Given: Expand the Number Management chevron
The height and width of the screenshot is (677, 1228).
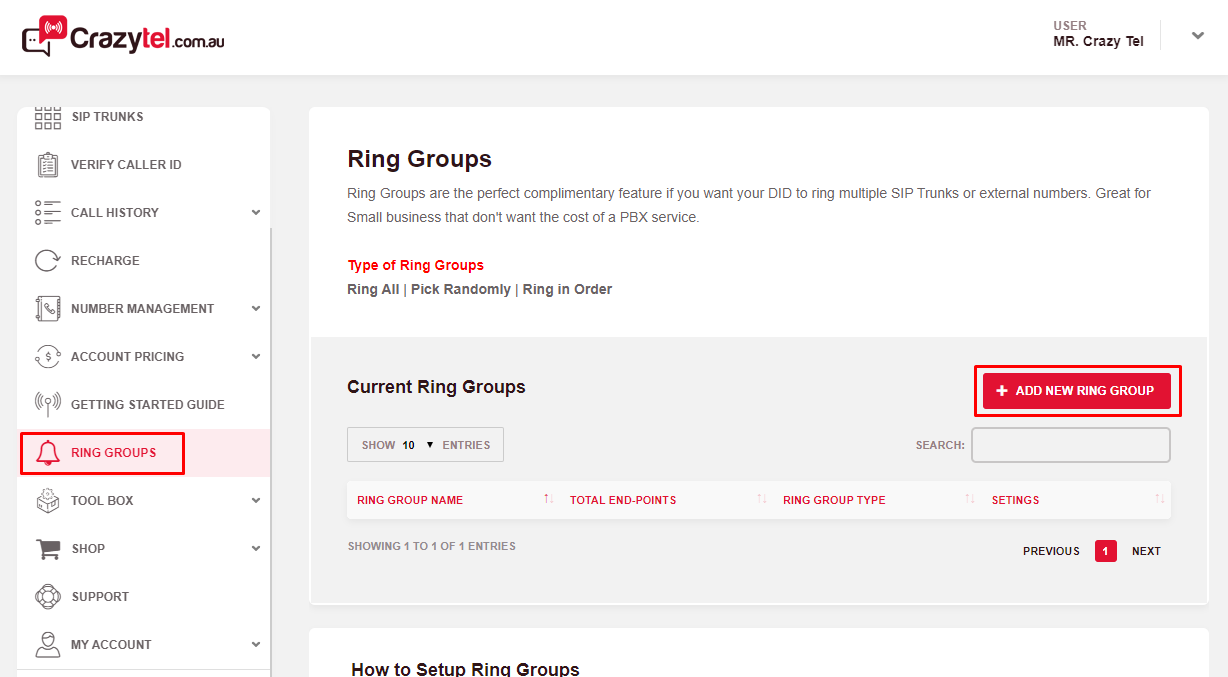Looking at the screenshot, I should (256, 309).
